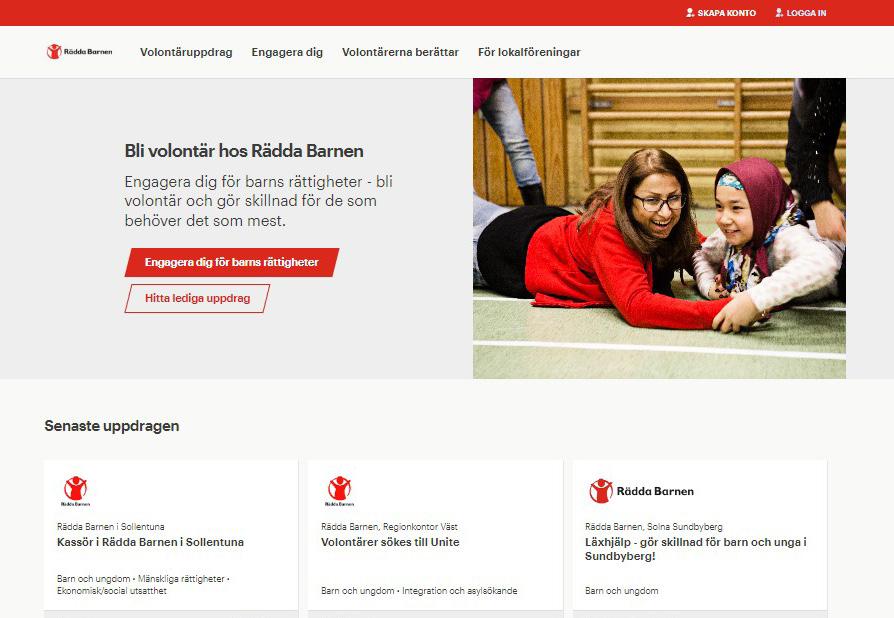Image resolution: width=894 pixels, height=618 pixels.
Task: Click the Barn och ungdom • Integration och asylsökande tags
Action: point(419,591)
